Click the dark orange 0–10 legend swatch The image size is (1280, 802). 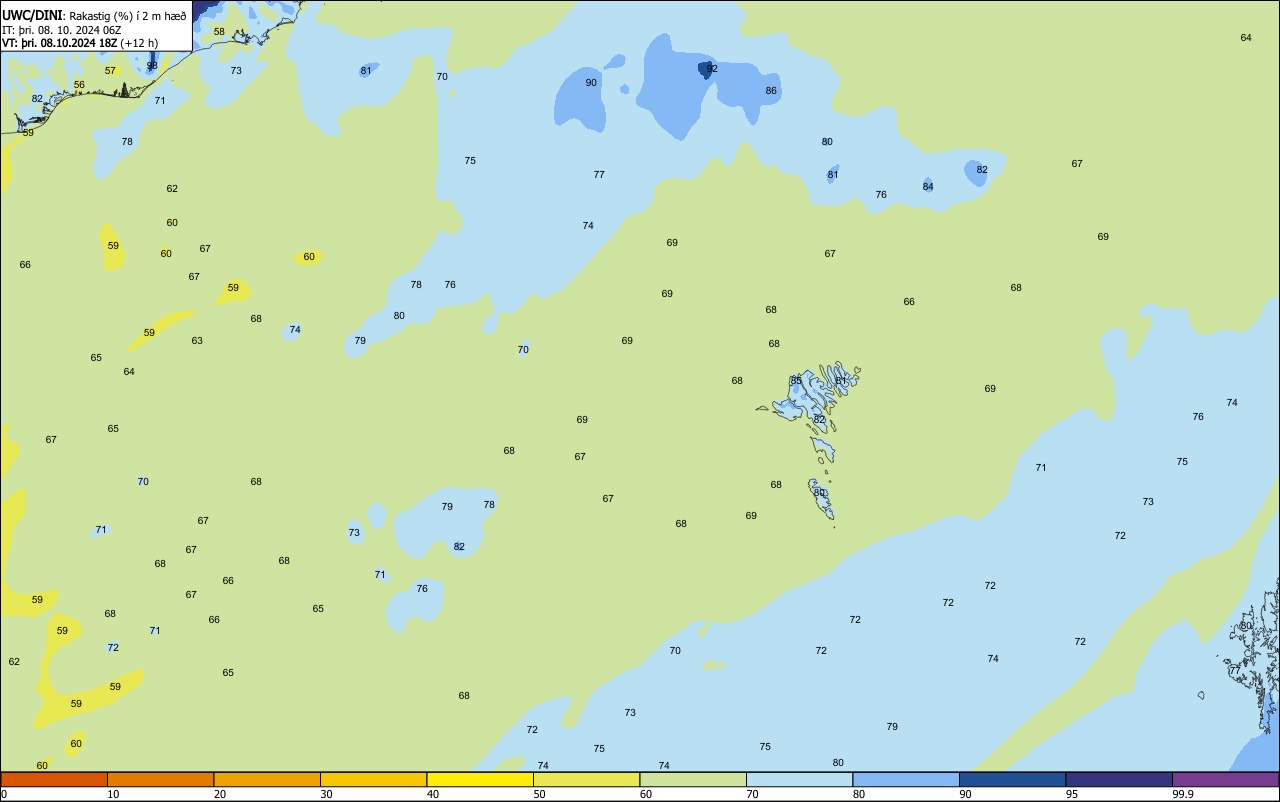pos(54,779)
